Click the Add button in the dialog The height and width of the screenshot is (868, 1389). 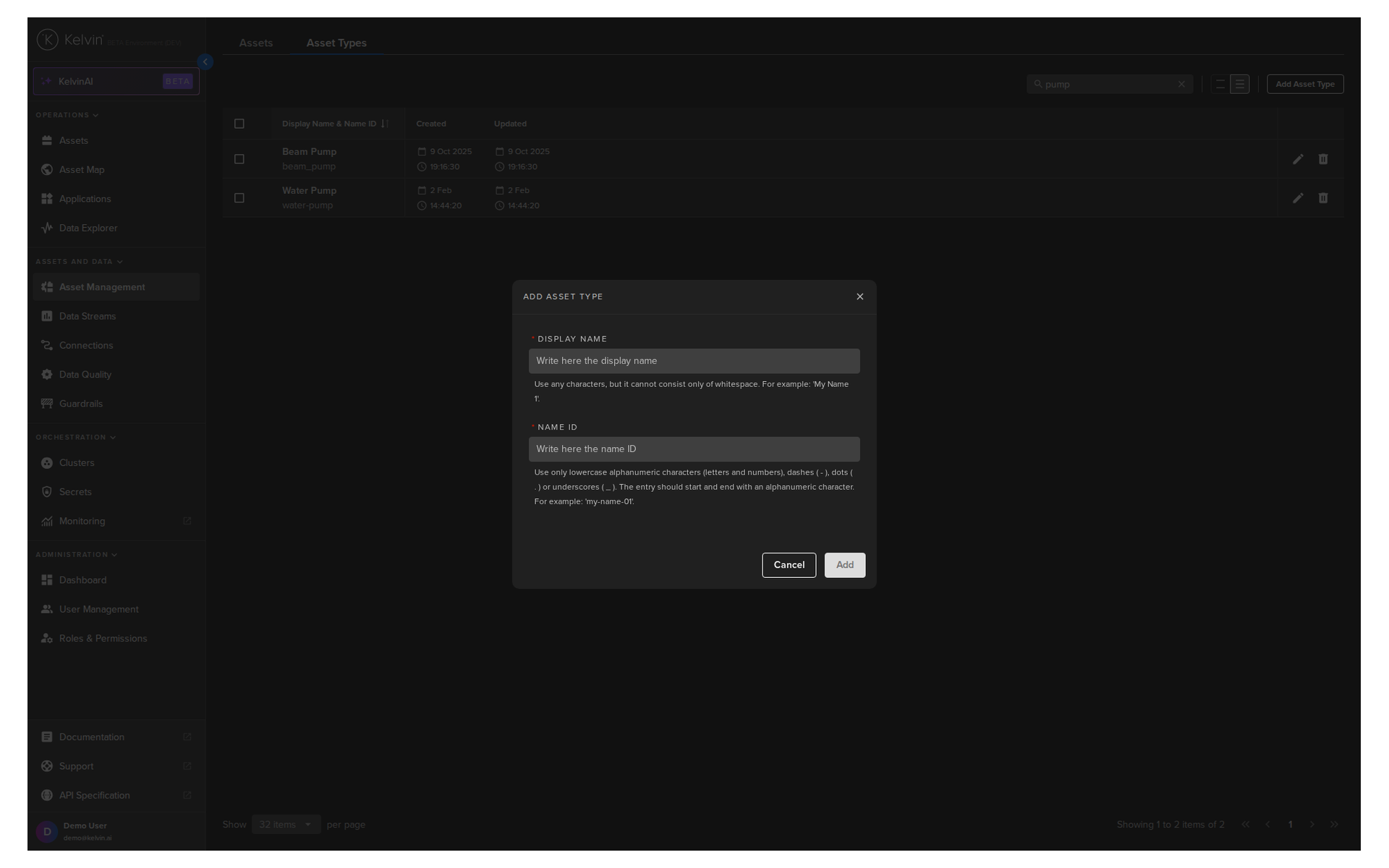(844, 565)
